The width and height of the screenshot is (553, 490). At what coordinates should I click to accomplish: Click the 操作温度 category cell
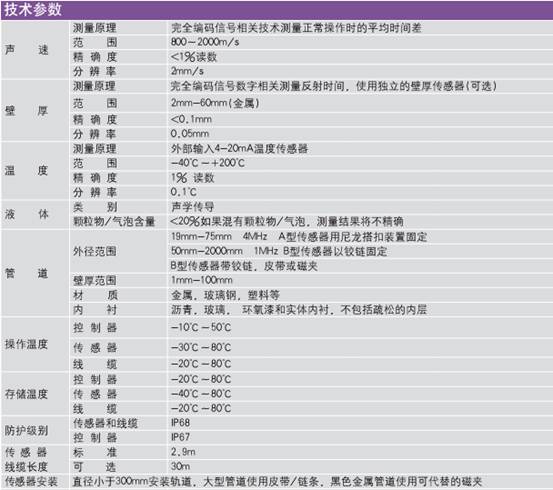35,344
